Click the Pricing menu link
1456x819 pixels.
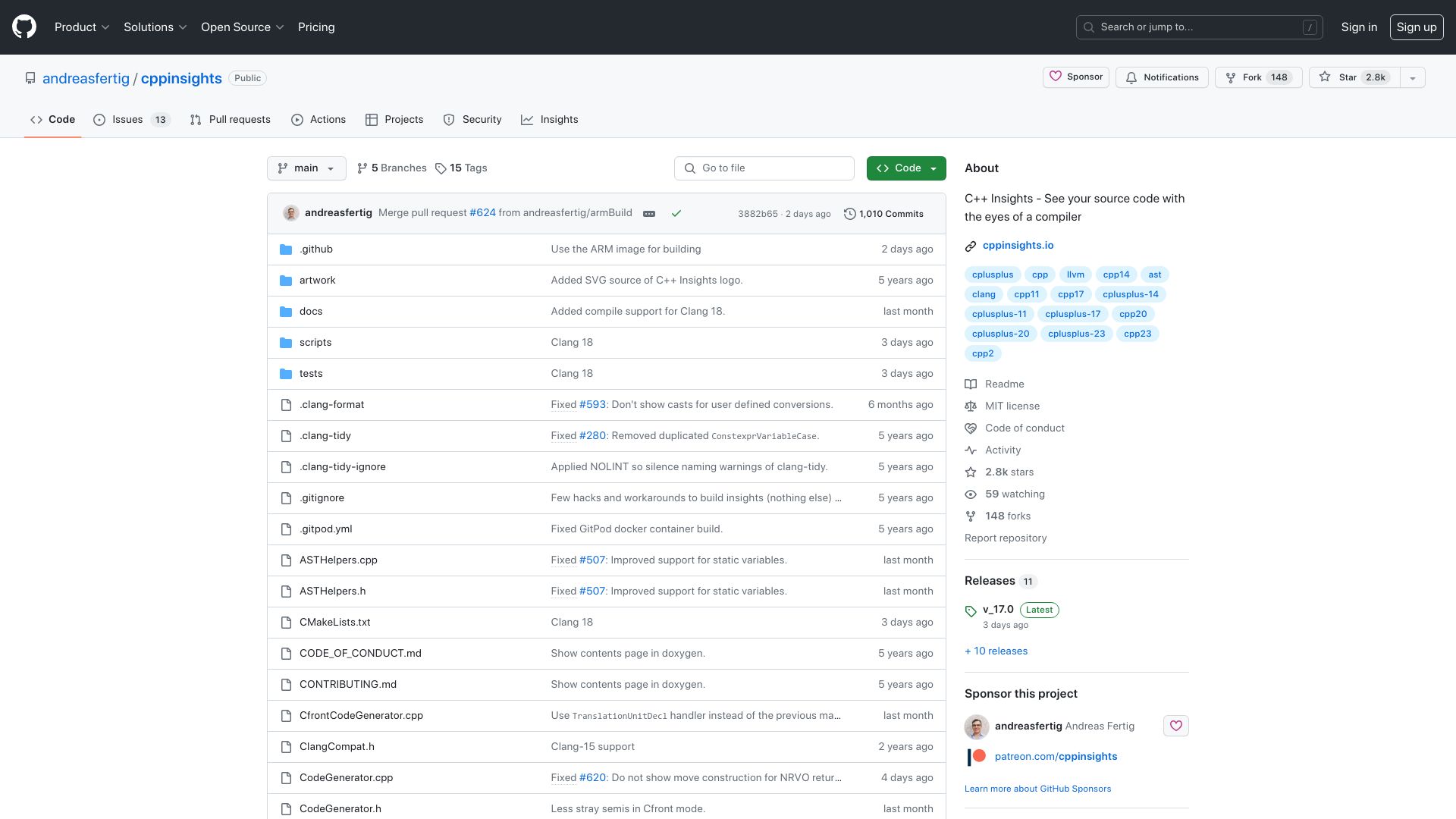pos(316,27)
